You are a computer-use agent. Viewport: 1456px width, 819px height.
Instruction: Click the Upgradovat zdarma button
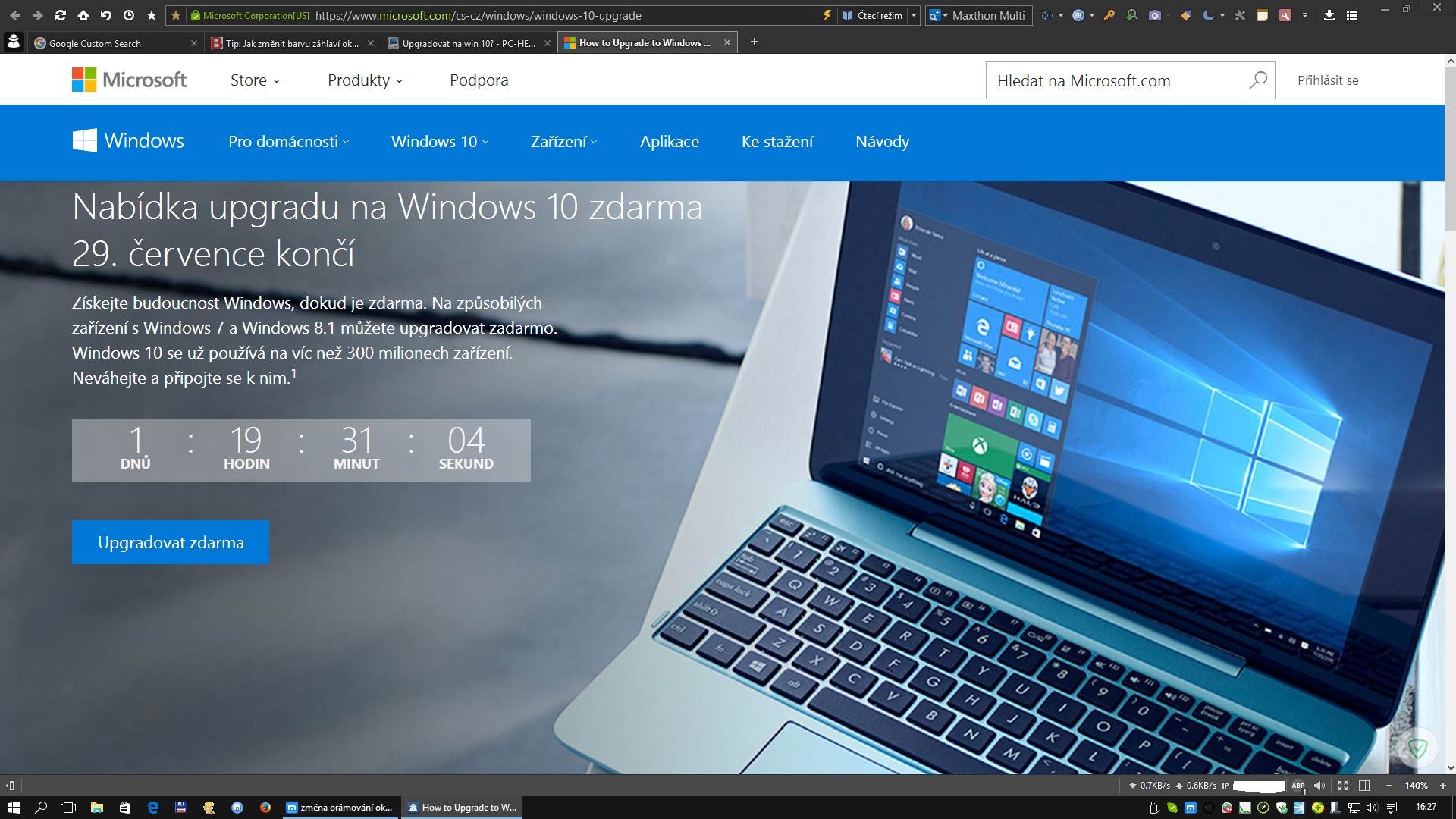(x=171, y=542)
